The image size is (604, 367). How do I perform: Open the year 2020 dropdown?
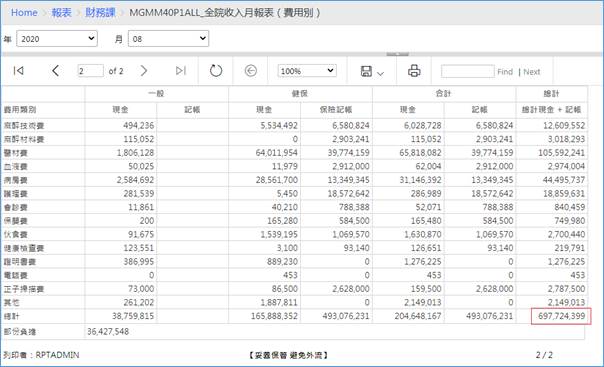[x=57, y=39]
